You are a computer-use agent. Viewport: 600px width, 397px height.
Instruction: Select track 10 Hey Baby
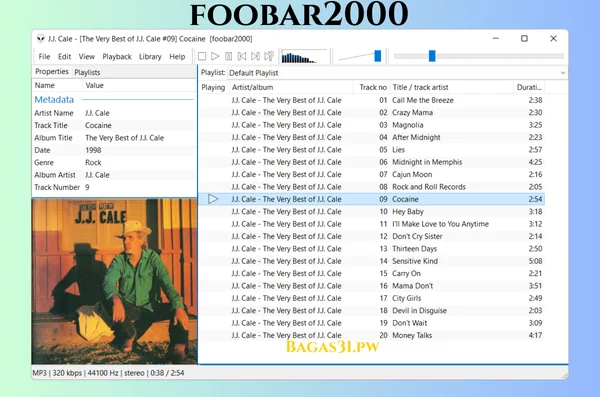(x=372, y=211)
